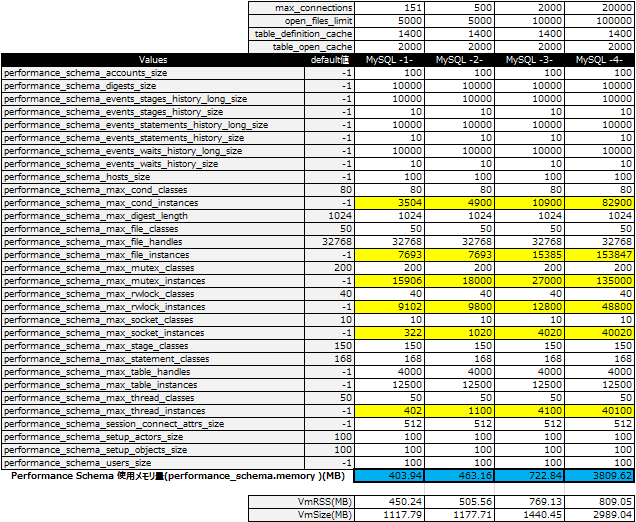Screen dimensions: 636x522
Task: Click blue memory cell 722.84
Action: click(x=529, y=476)
